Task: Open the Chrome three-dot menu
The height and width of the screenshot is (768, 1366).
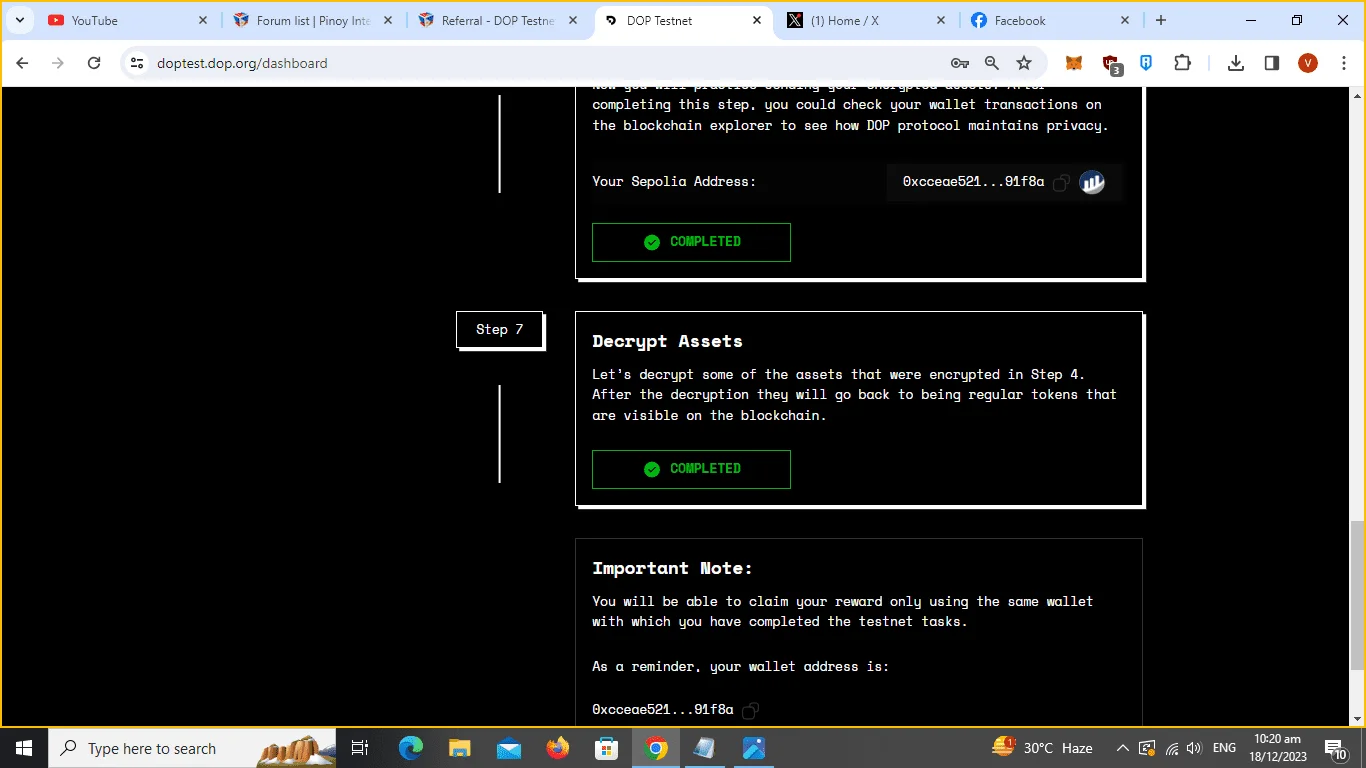Action: click(1342, 63)
